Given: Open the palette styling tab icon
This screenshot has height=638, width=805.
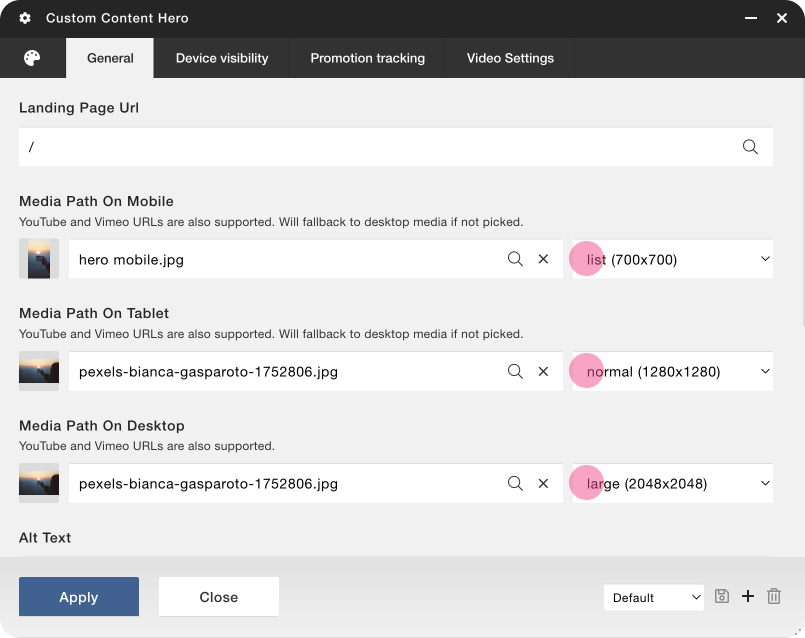Looking at the screenshot, I should click(32, 58).
